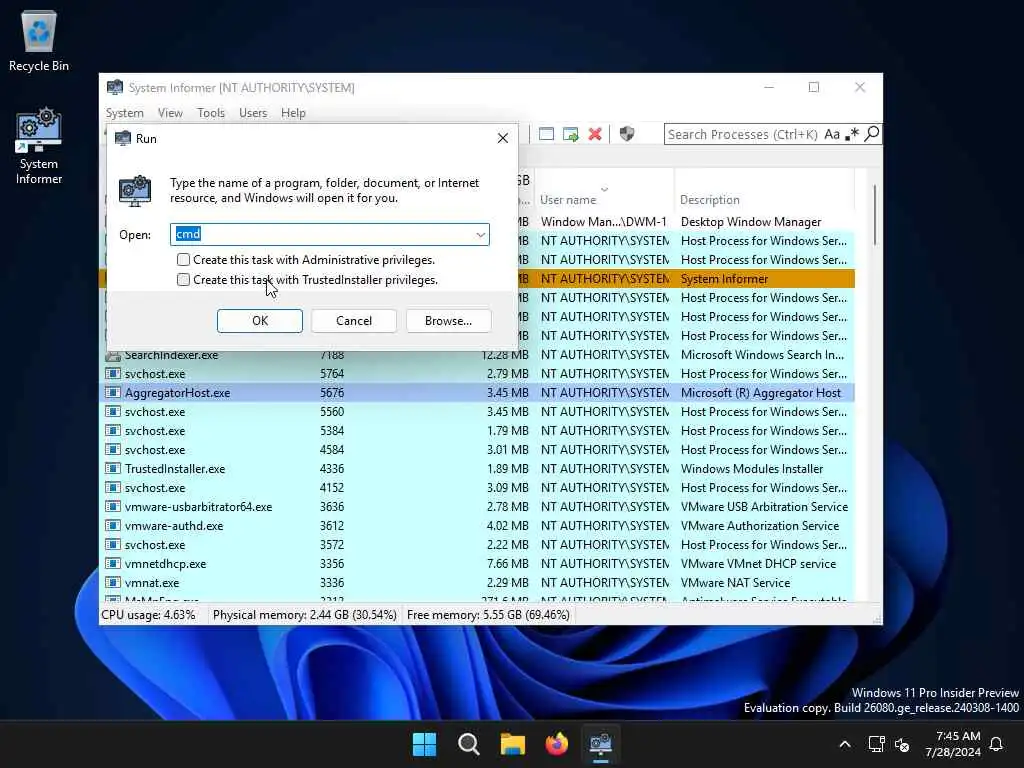Open the System menu

125,113
